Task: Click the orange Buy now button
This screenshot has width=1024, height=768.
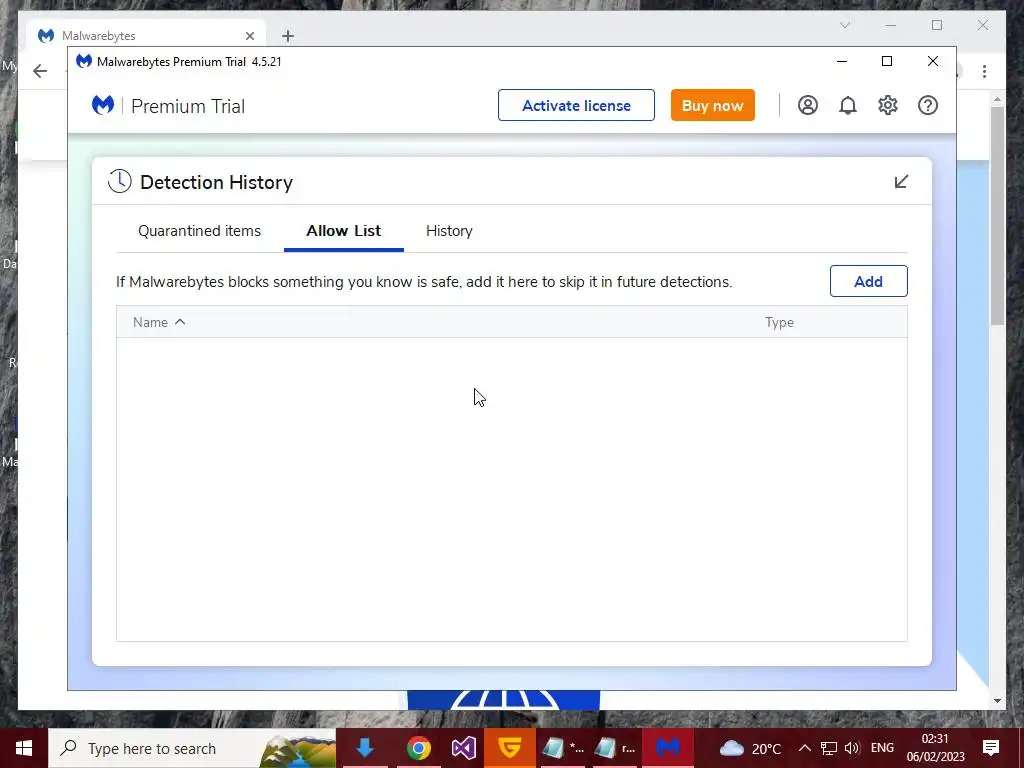Action: (712, 105)
